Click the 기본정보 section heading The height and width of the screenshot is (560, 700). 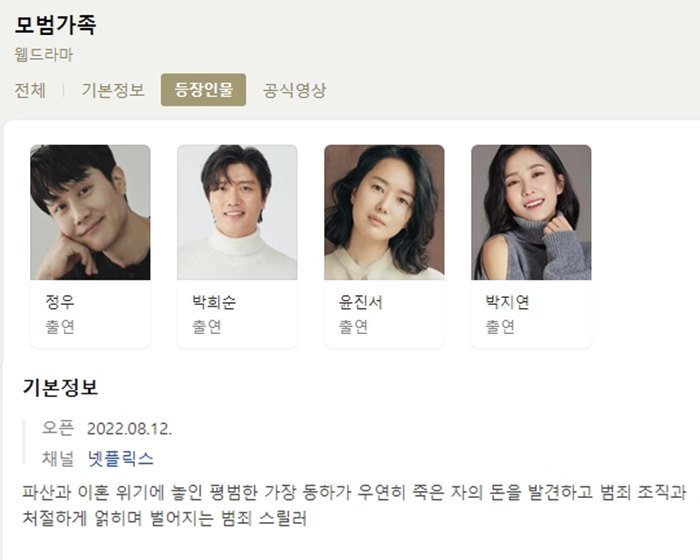pos(60,387)
